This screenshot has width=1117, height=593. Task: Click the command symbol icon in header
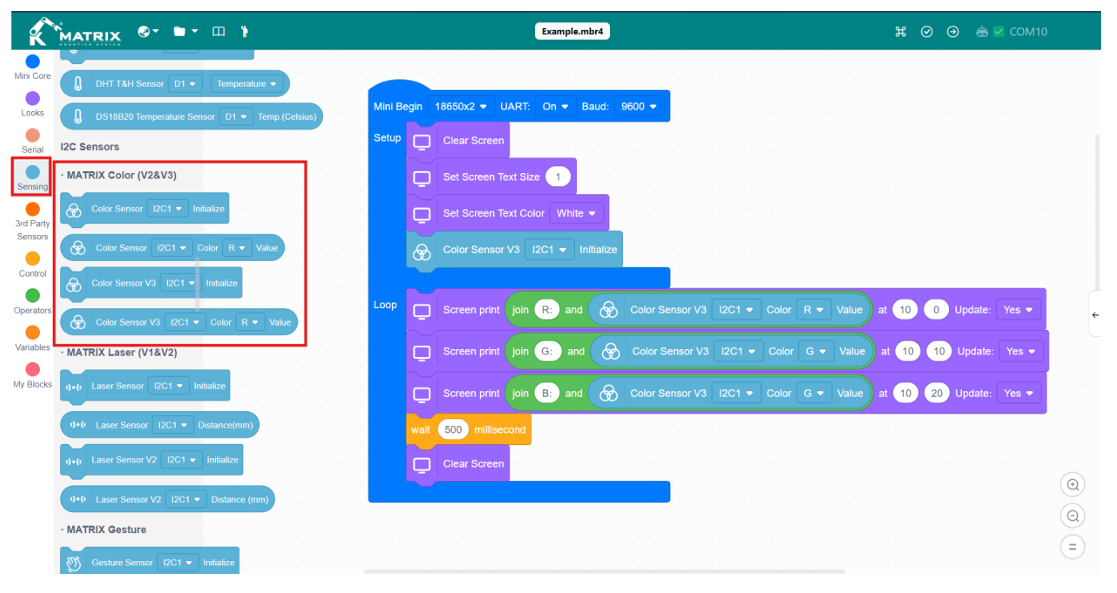900,31
